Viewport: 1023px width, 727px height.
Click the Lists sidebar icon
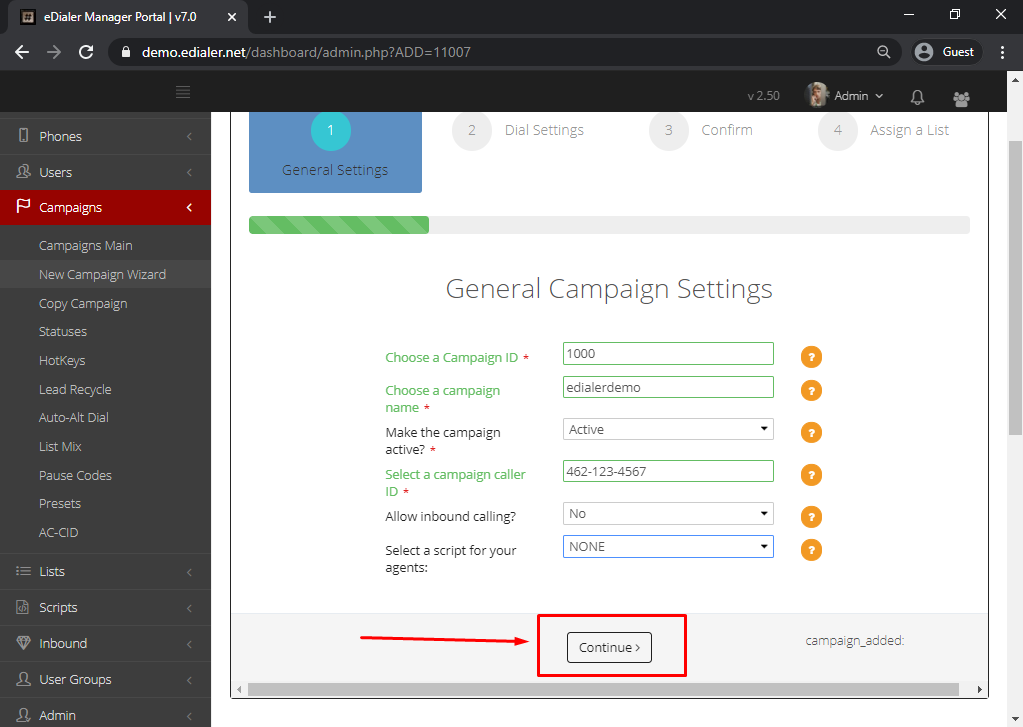tap(23, 571)
